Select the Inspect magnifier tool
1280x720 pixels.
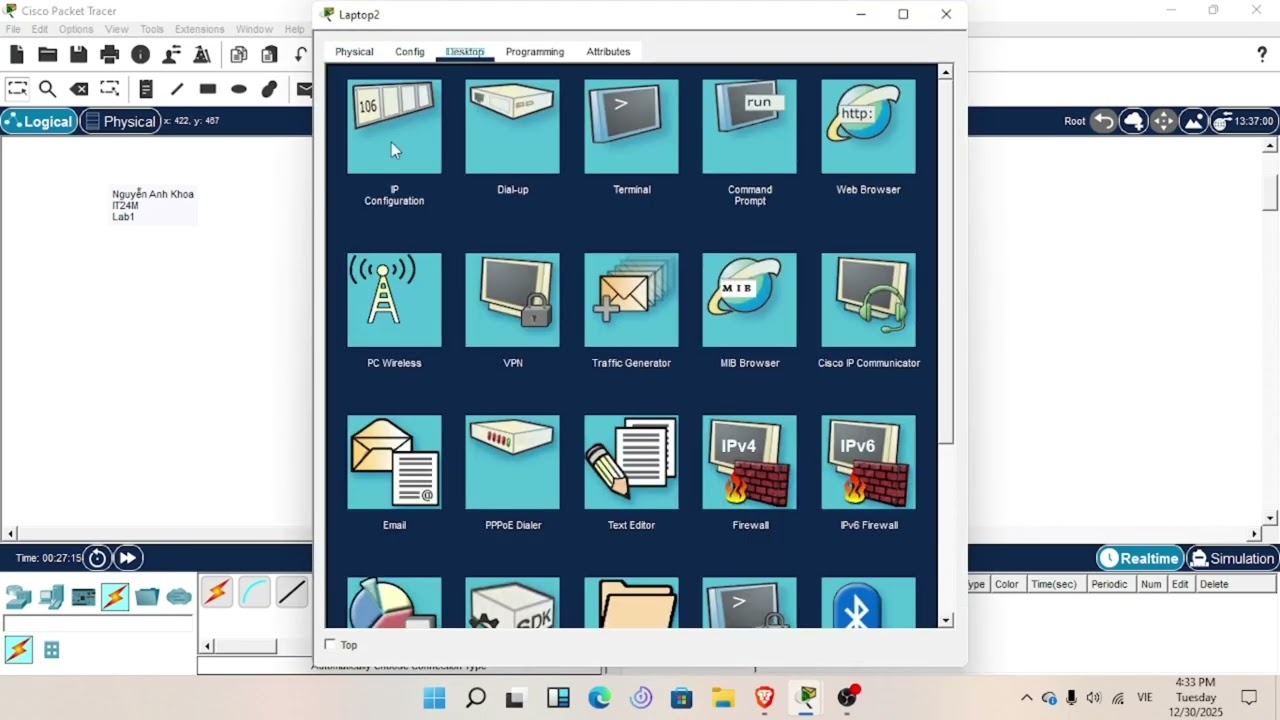47,89
